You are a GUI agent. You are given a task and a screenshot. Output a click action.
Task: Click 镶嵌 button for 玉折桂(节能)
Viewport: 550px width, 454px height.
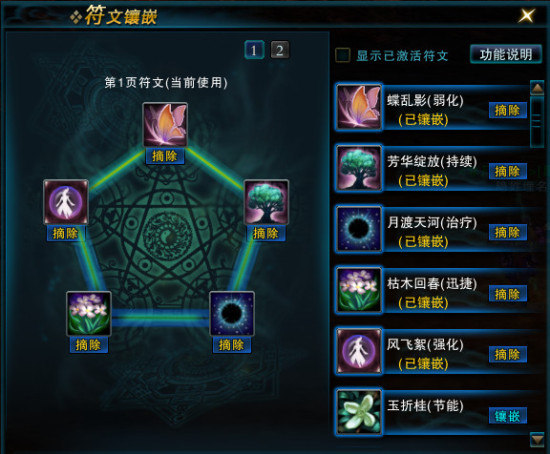point(508,416)
